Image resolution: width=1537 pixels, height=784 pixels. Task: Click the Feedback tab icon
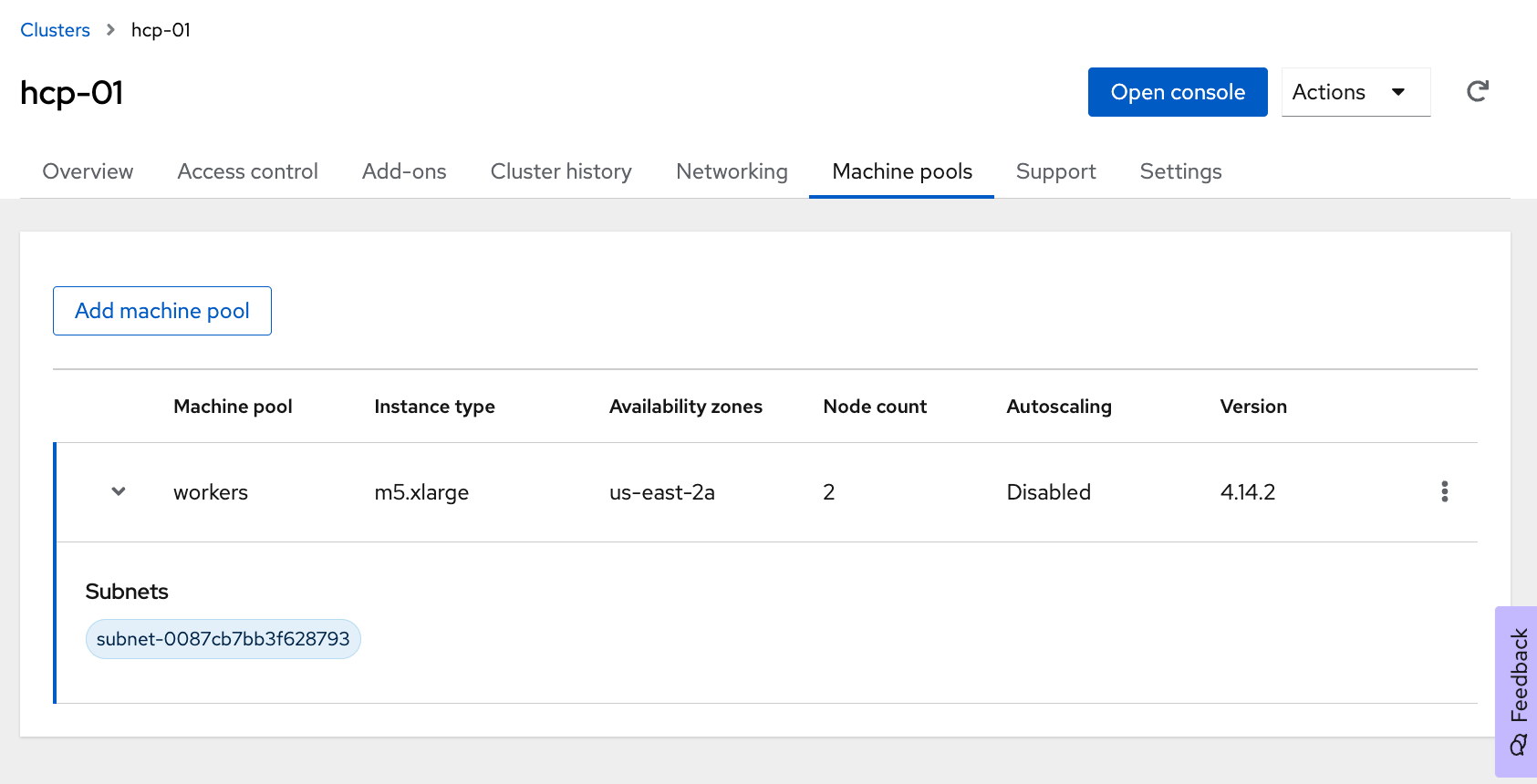point(1518,747)
